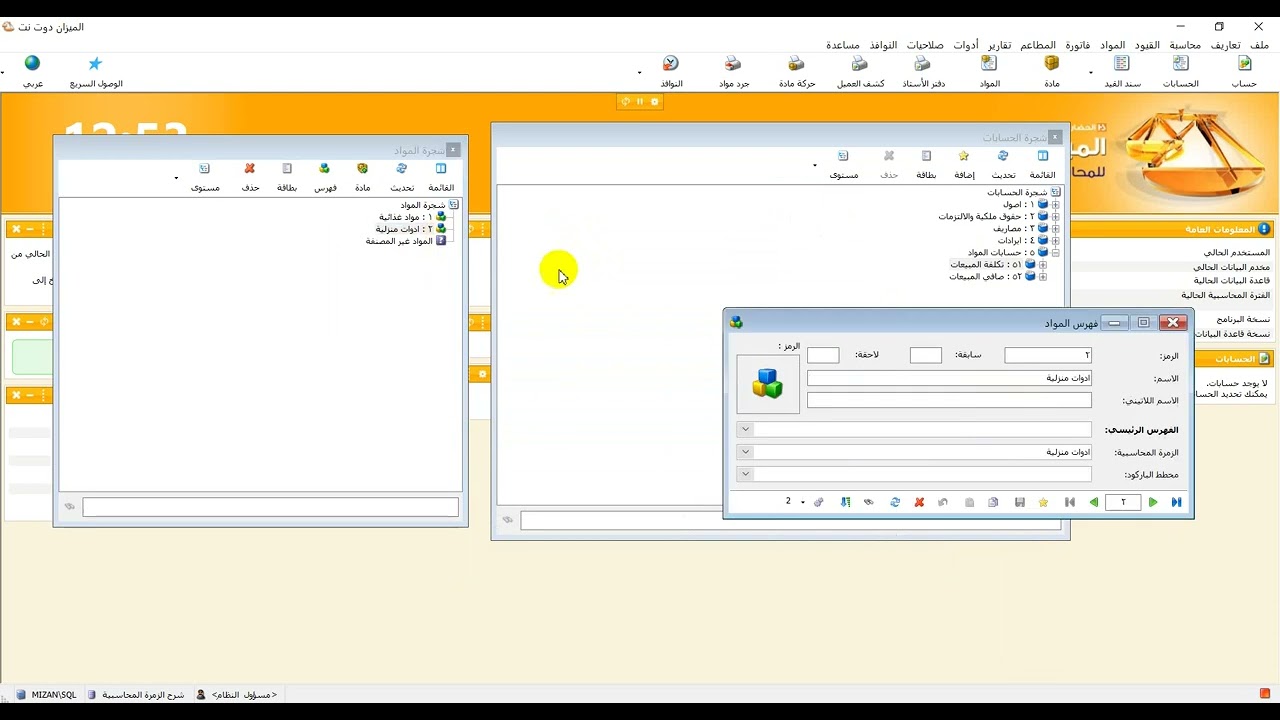Click the عربي language globe icon

(33, 72)
